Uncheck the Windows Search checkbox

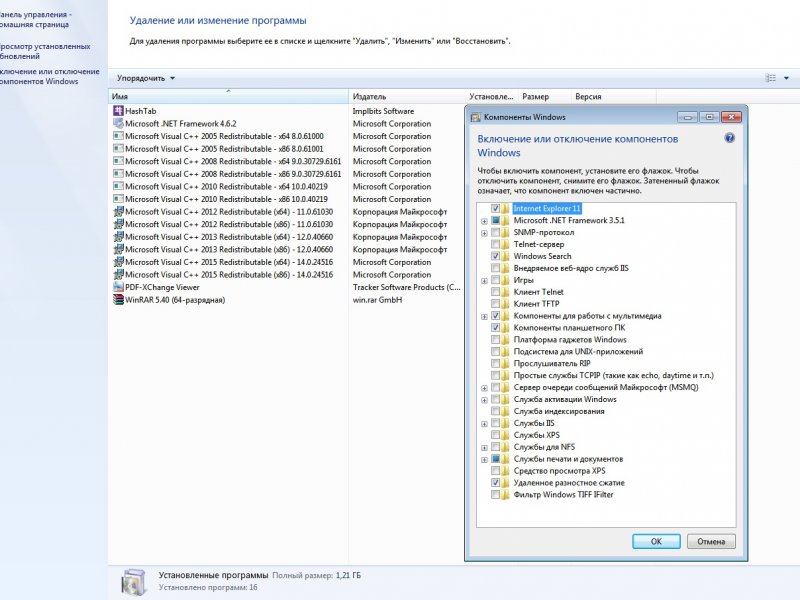[495, 256]
